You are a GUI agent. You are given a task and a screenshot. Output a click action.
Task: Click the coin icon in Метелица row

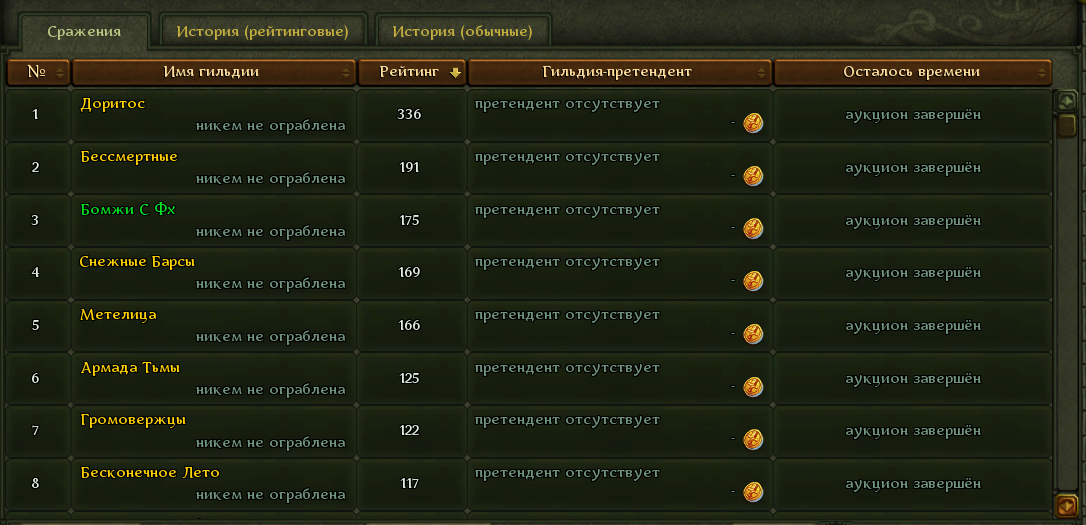(x=753, y=334)
